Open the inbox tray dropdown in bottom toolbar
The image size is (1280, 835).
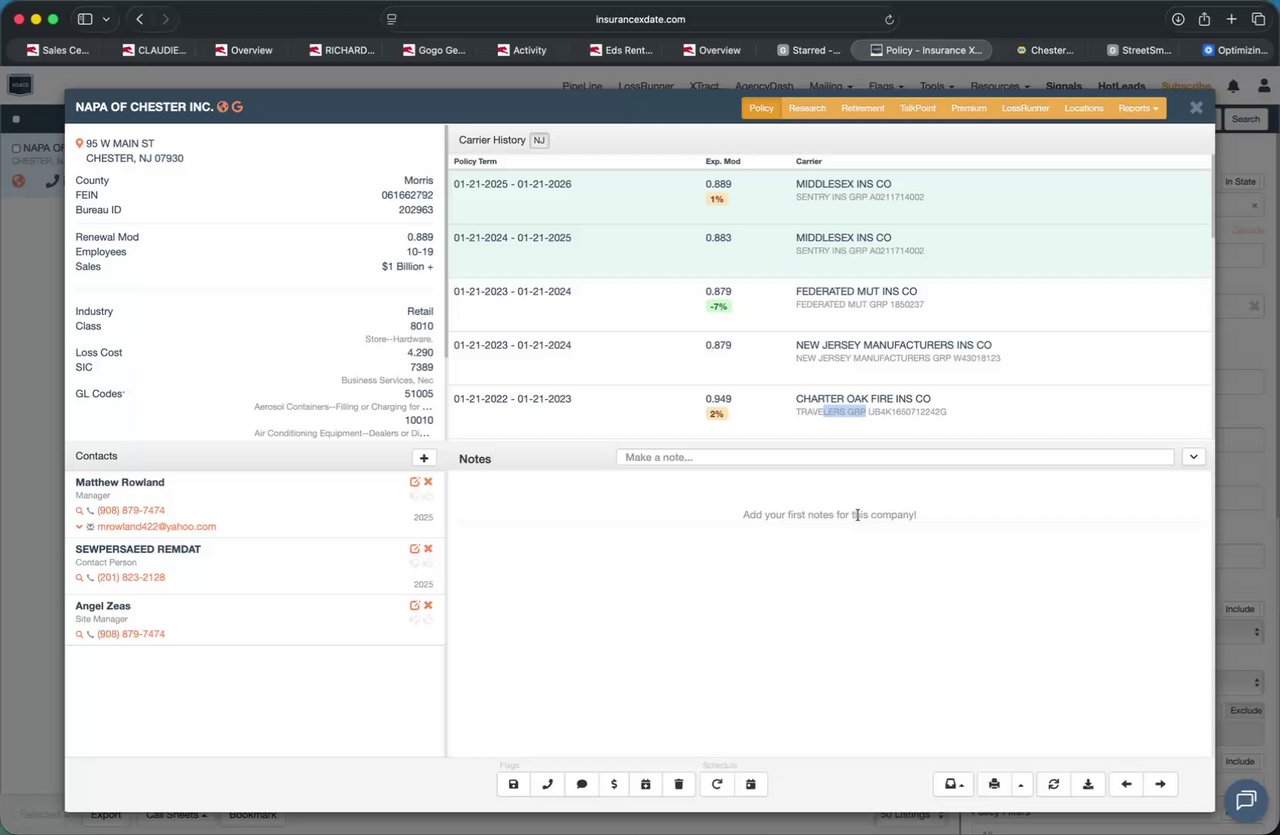tap(955, 784)
